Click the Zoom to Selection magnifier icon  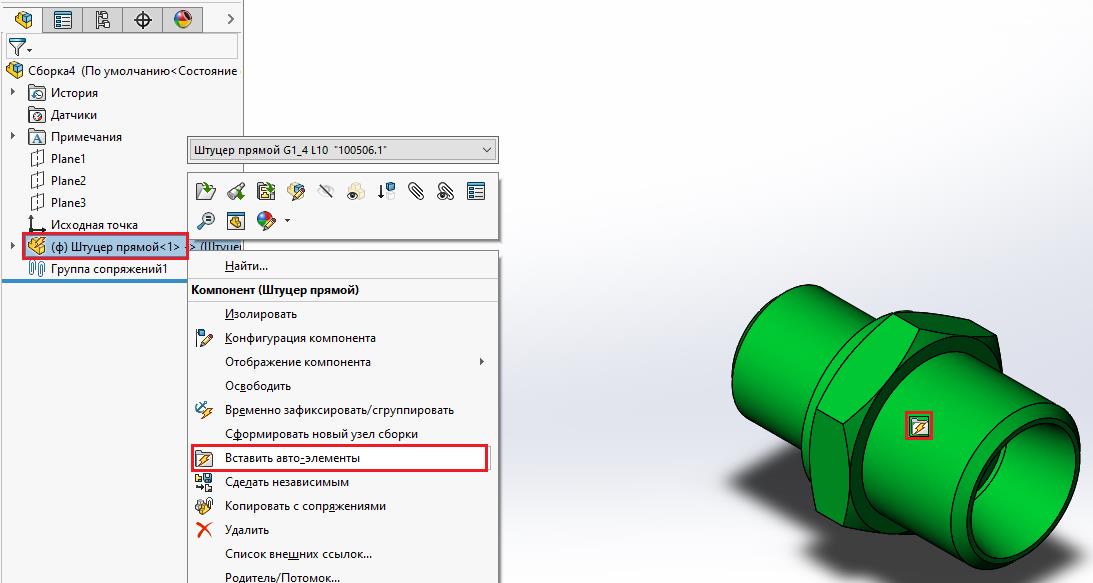pyautogui.click(x=206, y=221)
